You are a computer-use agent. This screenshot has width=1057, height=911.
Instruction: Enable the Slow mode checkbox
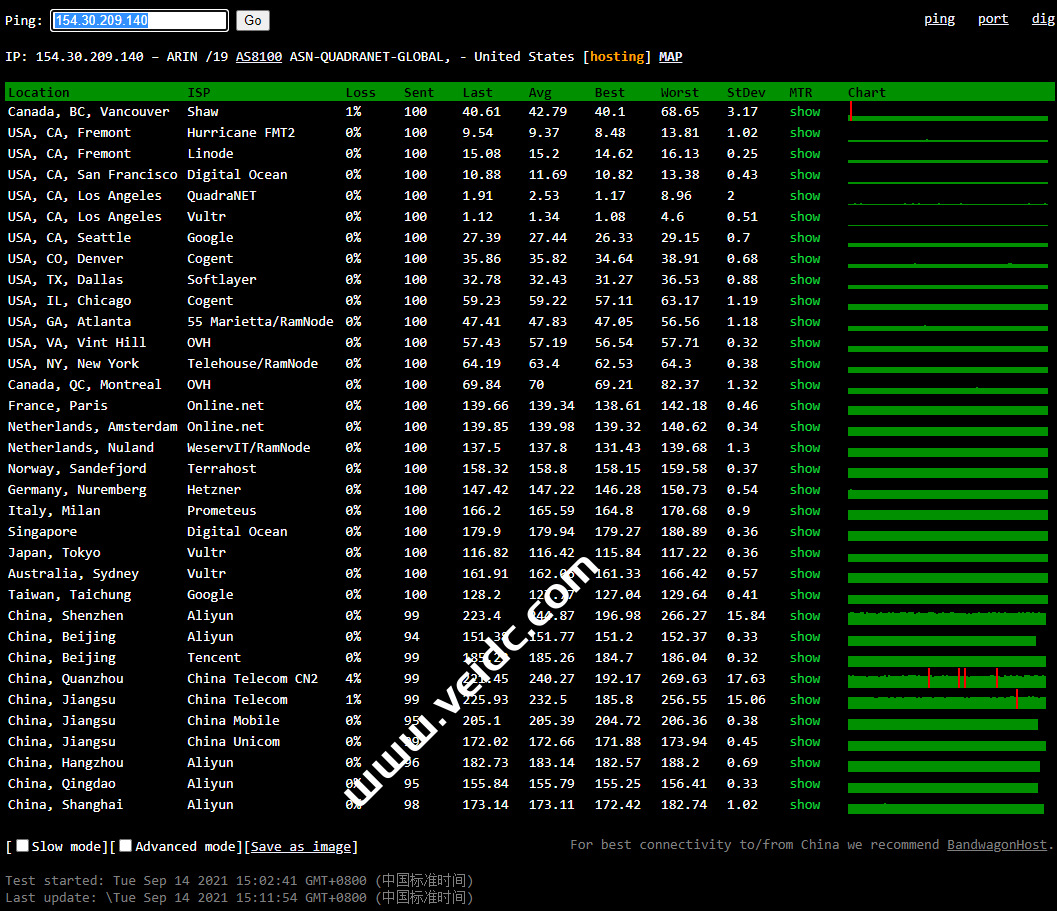pyautogui.click(x=23, y=846)
